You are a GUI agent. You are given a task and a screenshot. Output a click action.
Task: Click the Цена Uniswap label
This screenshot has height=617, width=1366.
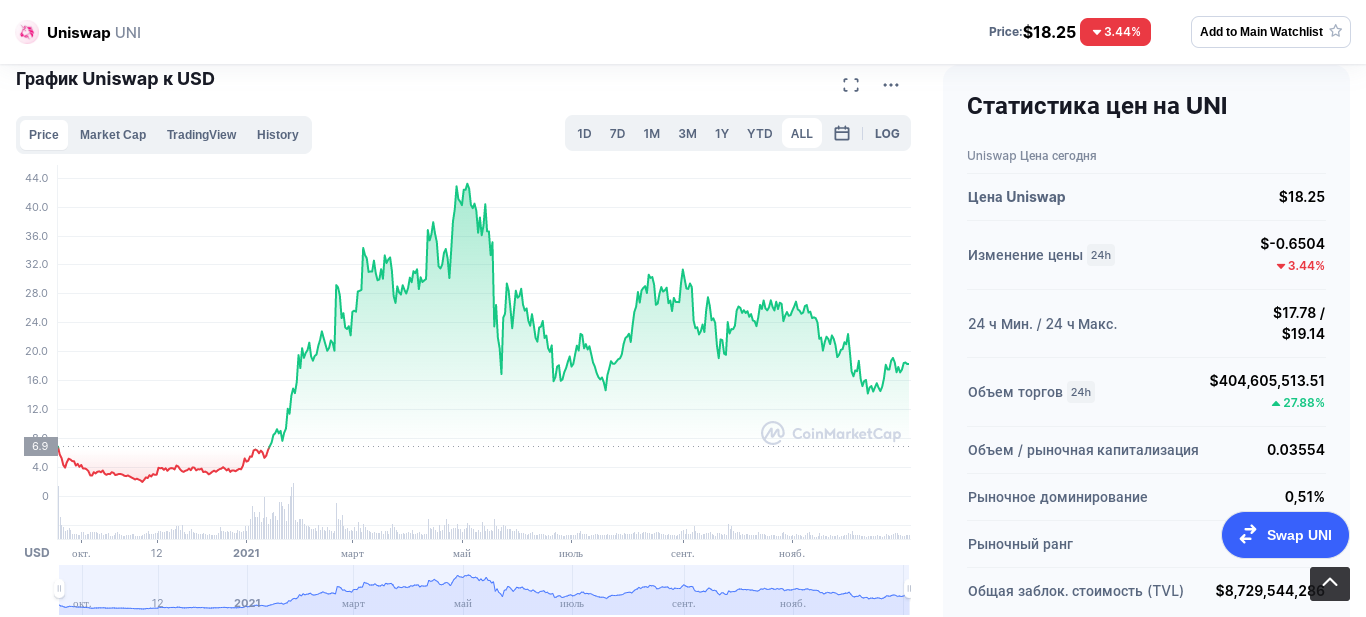tap(1017, 197)
